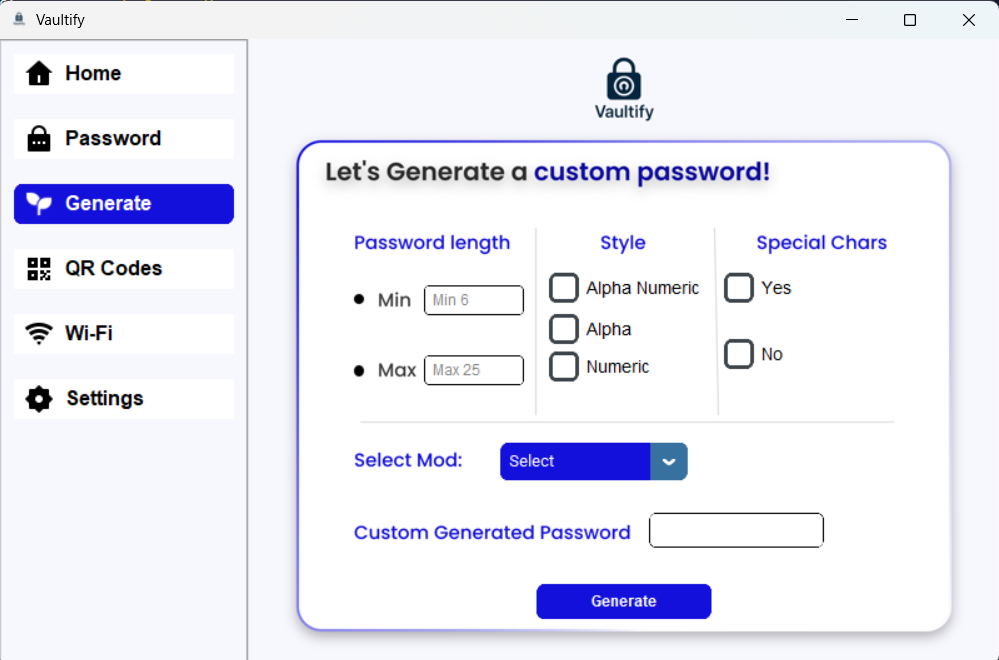Click the Home house icon
The width and height of the screenshot is (999, 660).
click(x=39, y=73)
